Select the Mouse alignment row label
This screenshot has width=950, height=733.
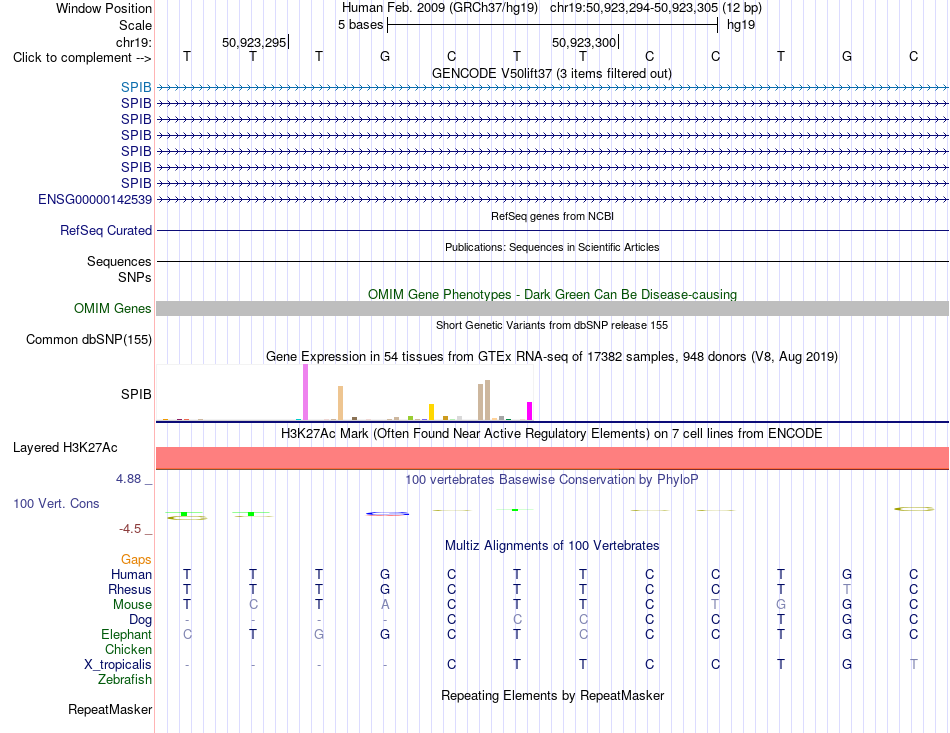pos(132,605)
